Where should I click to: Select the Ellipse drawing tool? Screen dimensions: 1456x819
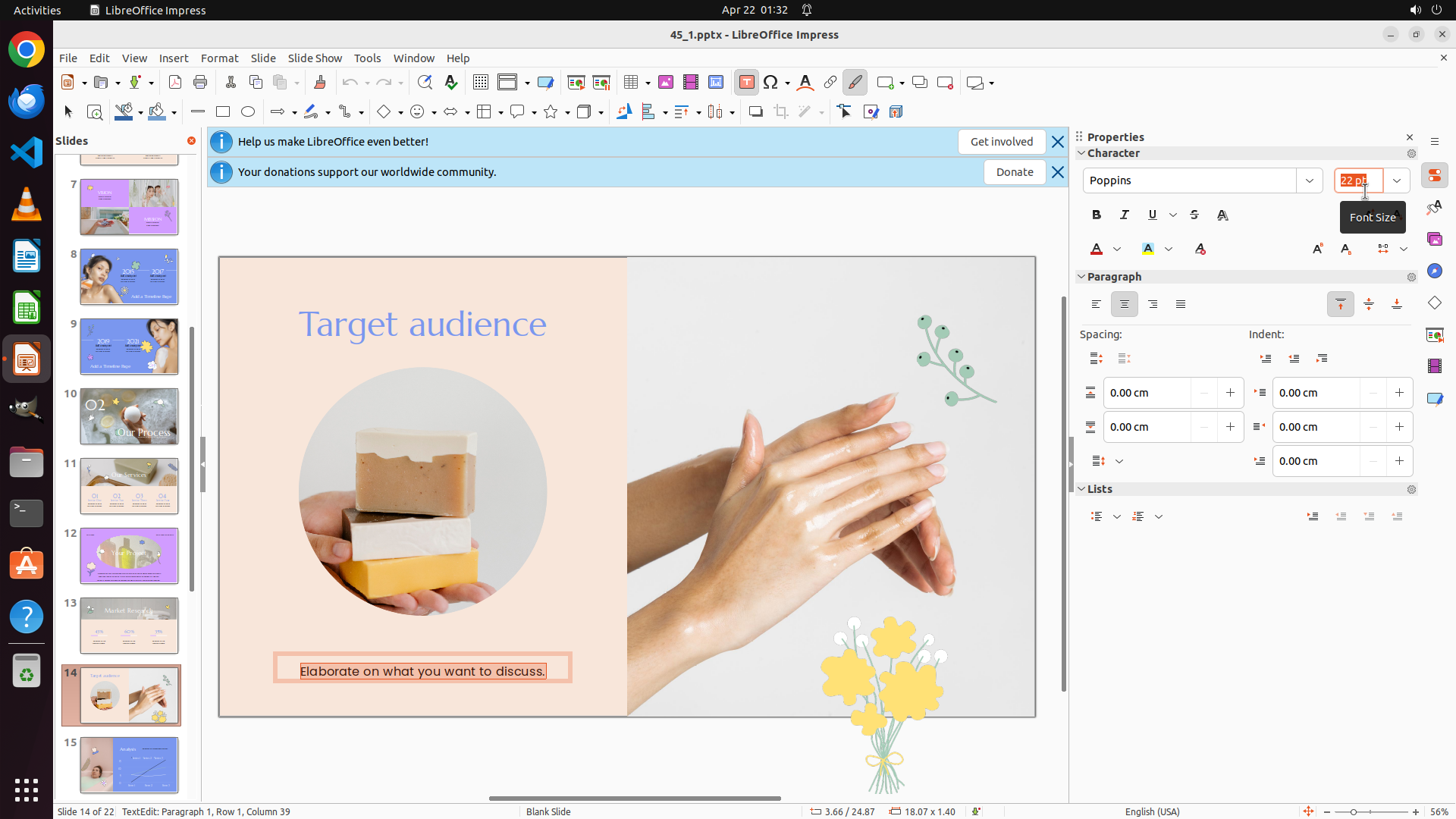[248, 112]
